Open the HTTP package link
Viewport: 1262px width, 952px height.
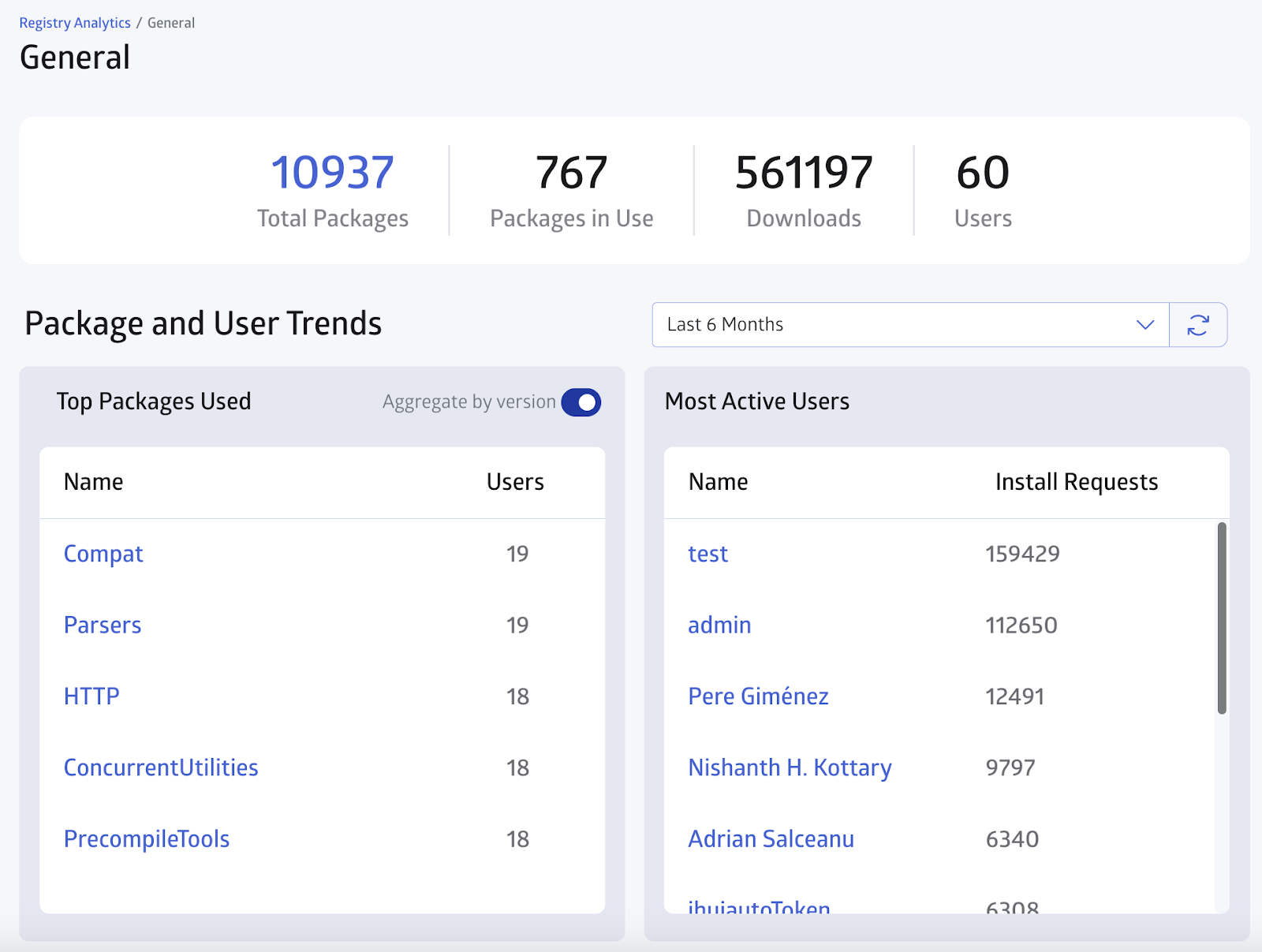tap(91, 696)
